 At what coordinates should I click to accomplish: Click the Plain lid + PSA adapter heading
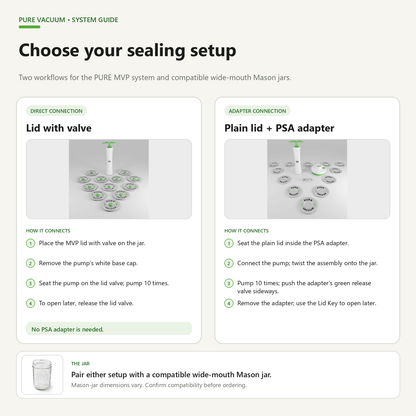click(279, 128)
